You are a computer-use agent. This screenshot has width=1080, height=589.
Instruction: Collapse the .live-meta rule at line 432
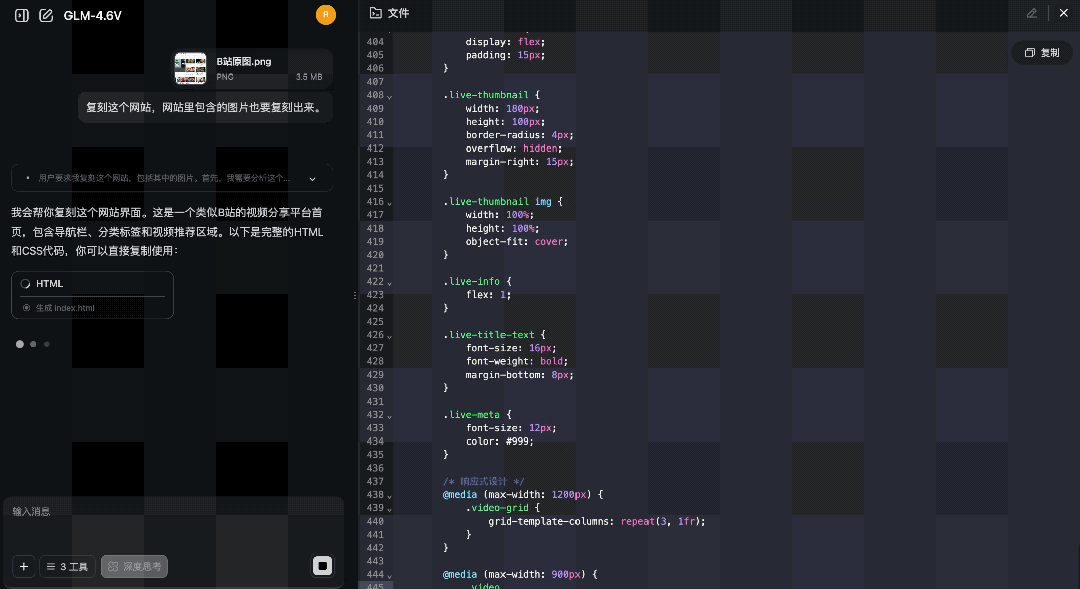click(x=389, y=415)
